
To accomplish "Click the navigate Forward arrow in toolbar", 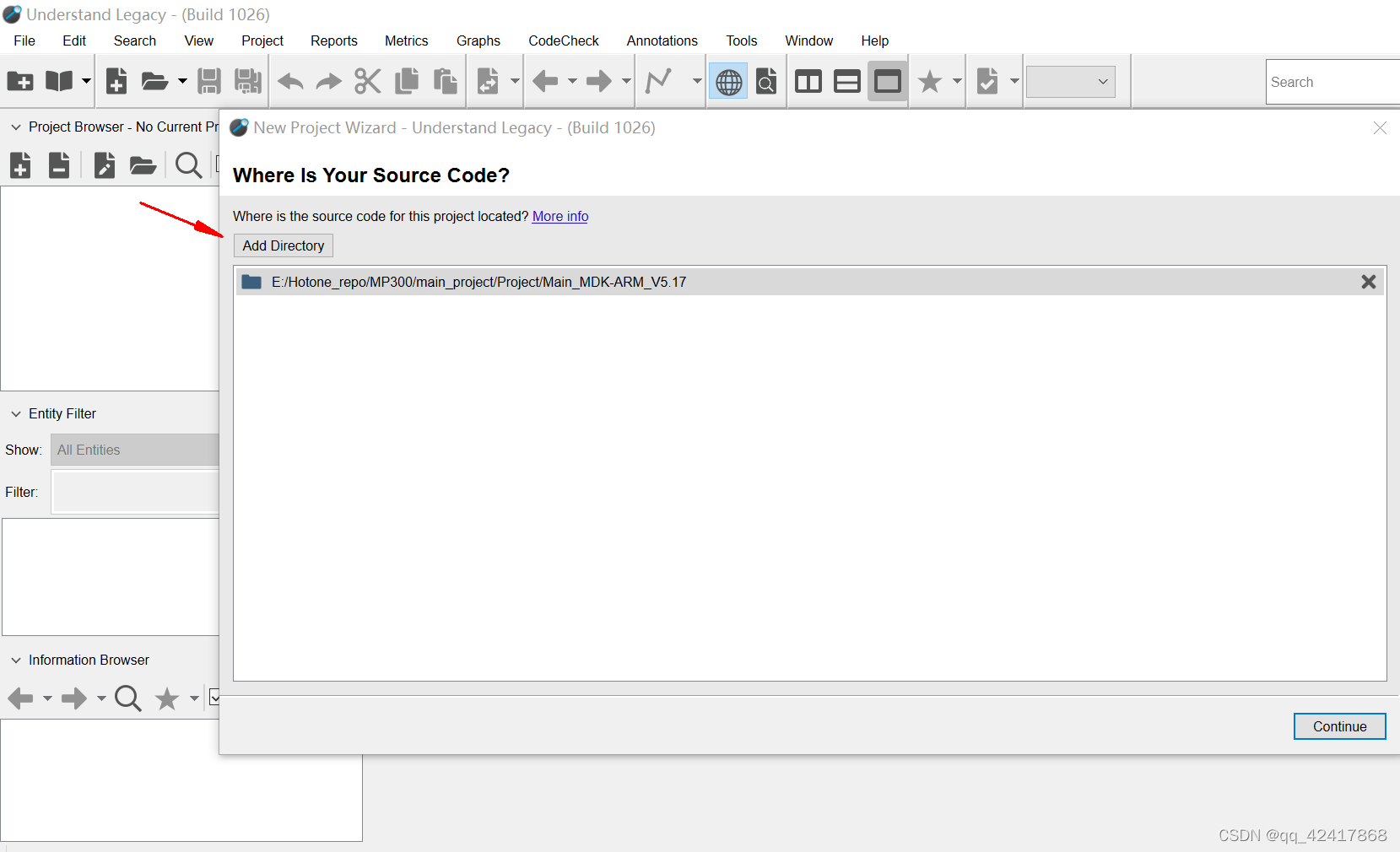I will coord(599,82).
